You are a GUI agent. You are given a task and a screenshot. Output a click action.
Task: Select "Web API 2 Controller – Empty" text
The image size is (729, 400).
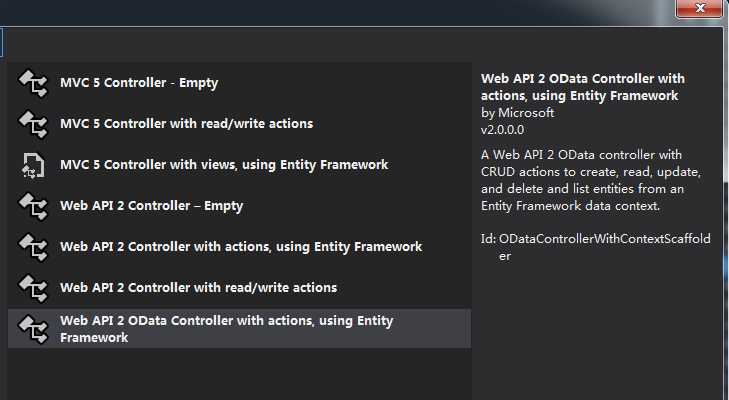click(151, 206)
